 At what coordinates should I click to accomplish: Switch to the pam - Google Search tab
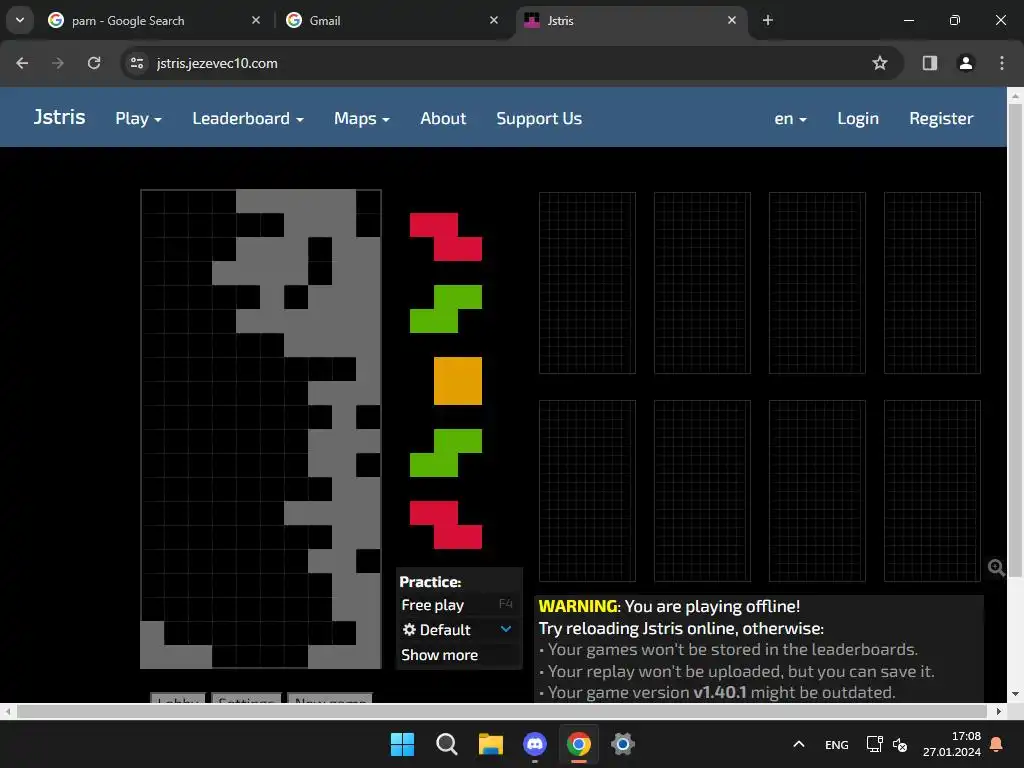(153, 21)
